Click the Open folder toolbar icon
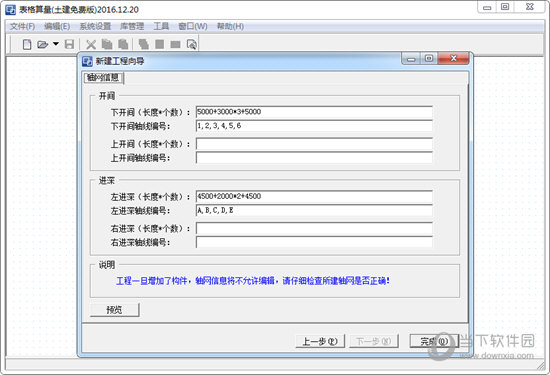550x375 pixels. coord(42,45)
